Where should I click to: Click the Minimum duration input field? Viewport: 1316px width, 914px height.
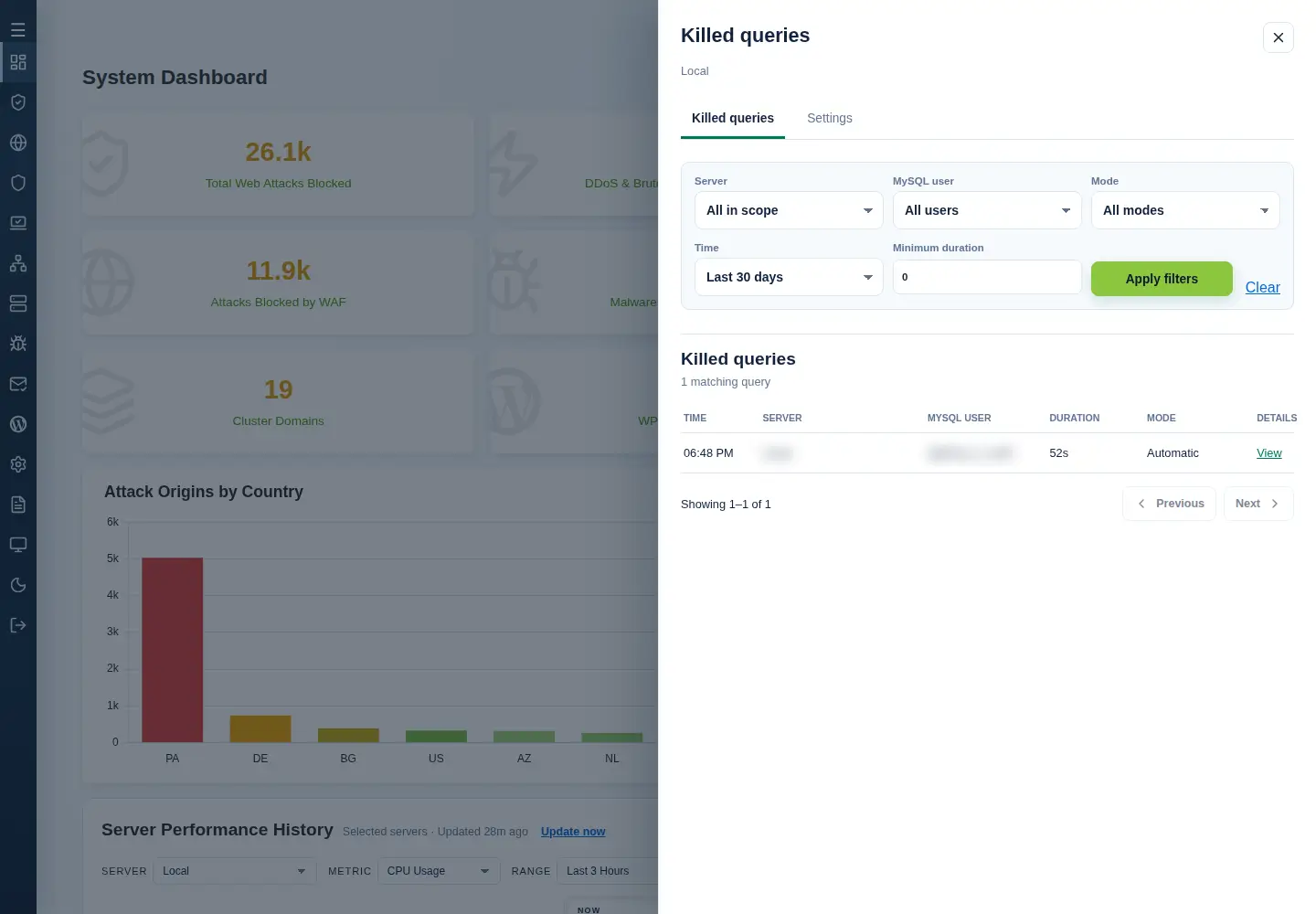(987, 277)
